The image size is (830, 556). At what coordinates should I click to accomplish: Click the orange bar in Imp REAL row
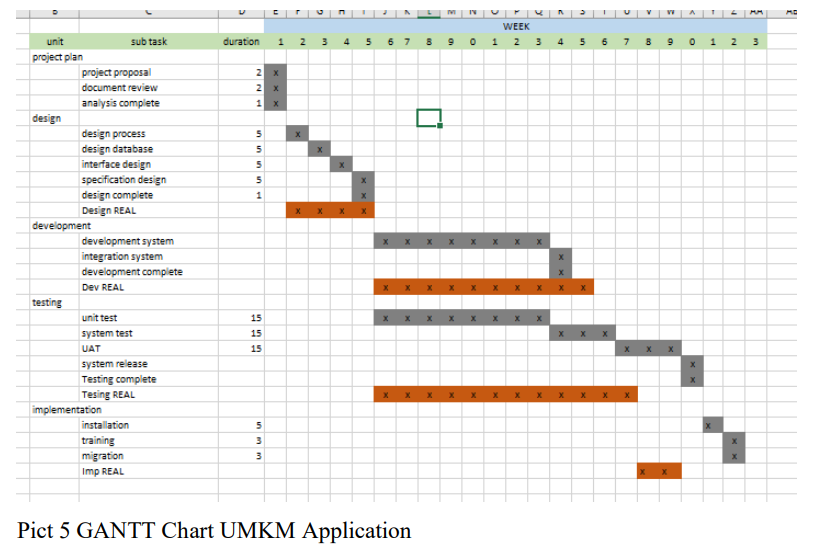tap(659, 471)
